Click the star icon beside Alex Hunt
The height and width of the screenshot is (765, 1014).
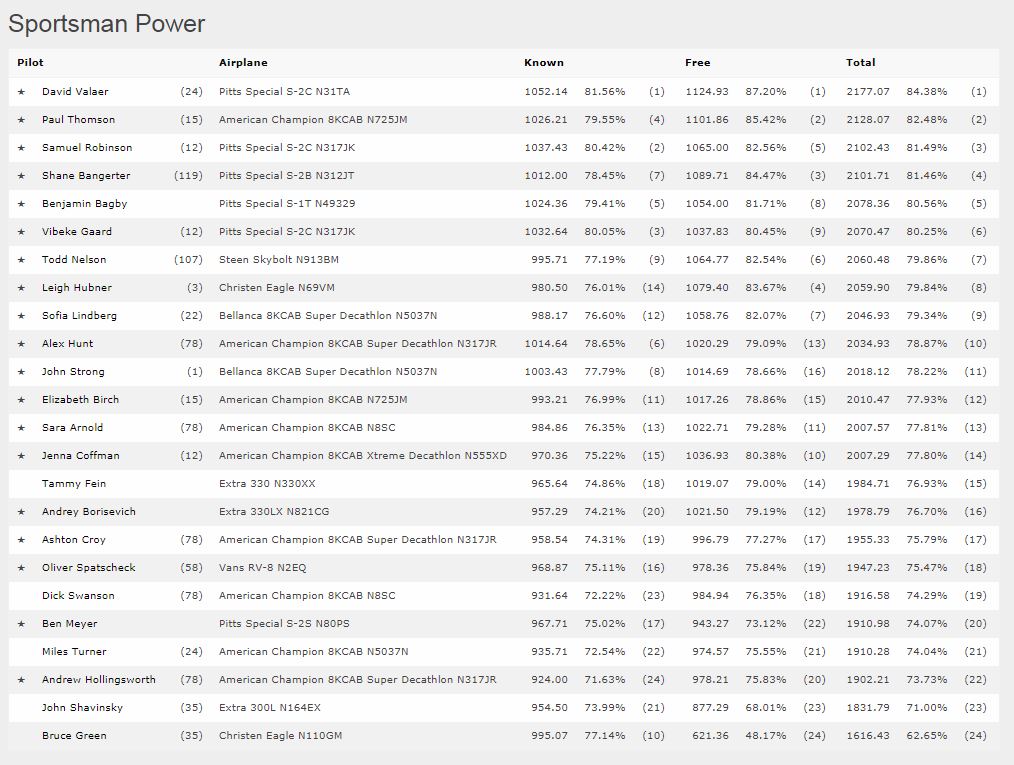[21, 344]
